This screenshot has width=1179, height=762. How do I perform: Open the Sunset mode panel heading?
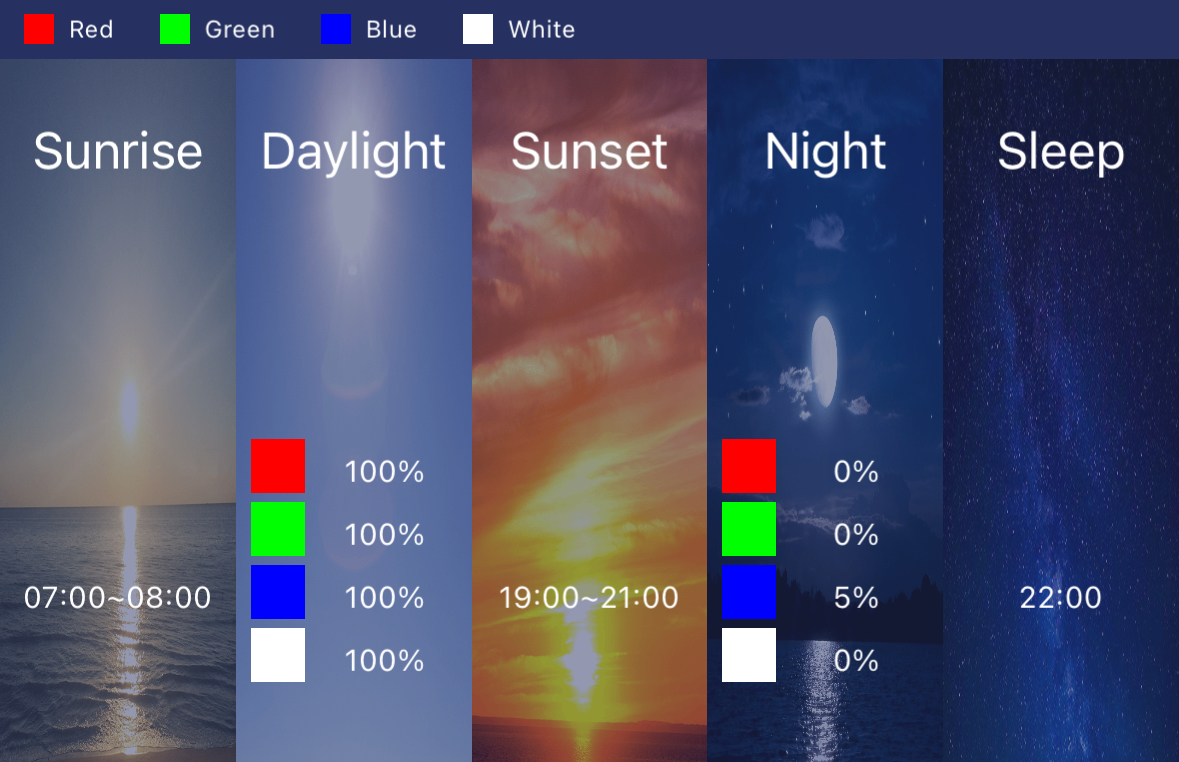(589, 152)
